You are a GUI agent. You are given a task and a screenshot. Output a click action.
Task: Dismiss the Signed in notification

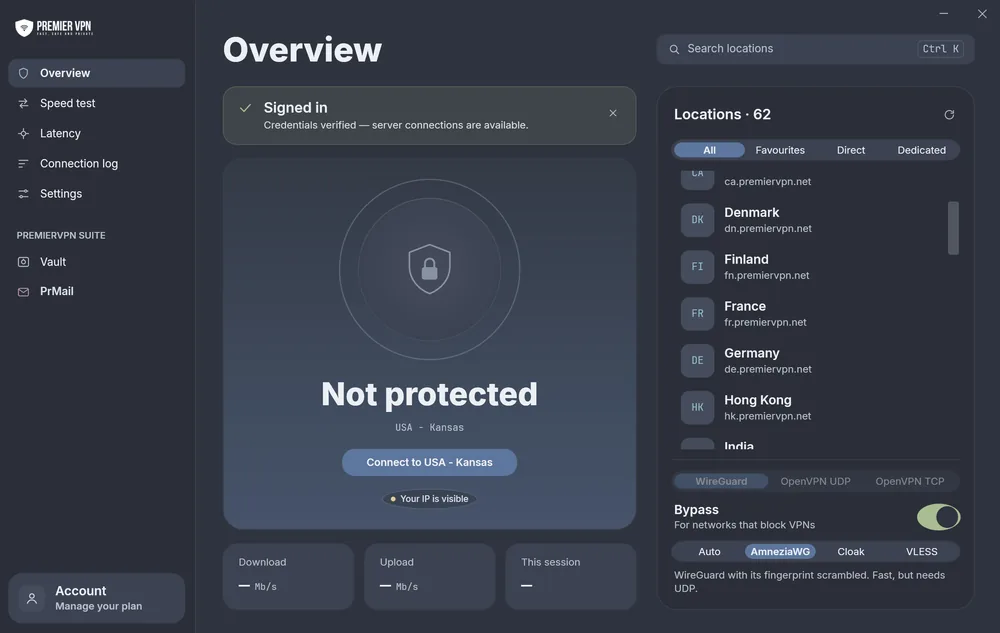coord(613,113)
